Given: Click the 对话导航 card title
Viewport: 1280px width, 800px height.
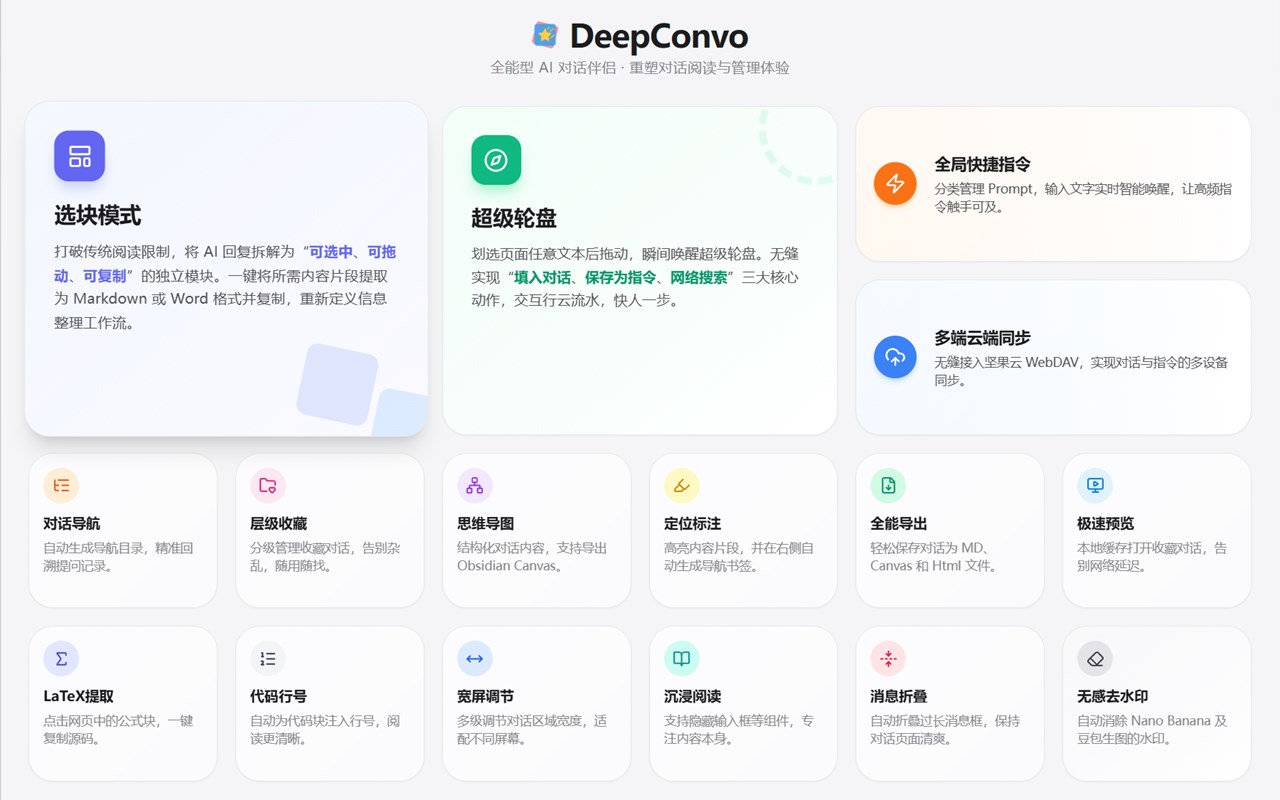Looking at the screenshot, I should point(72,524).
